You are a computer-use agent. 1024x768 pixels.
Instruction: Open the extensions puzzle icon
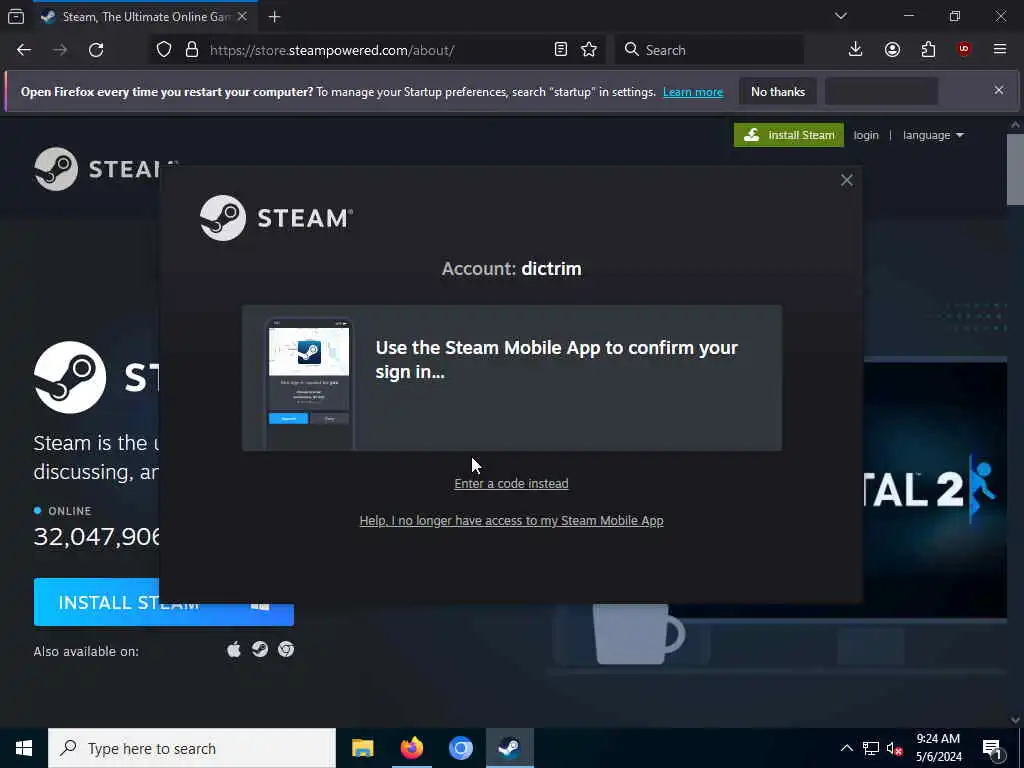point(928,50)
